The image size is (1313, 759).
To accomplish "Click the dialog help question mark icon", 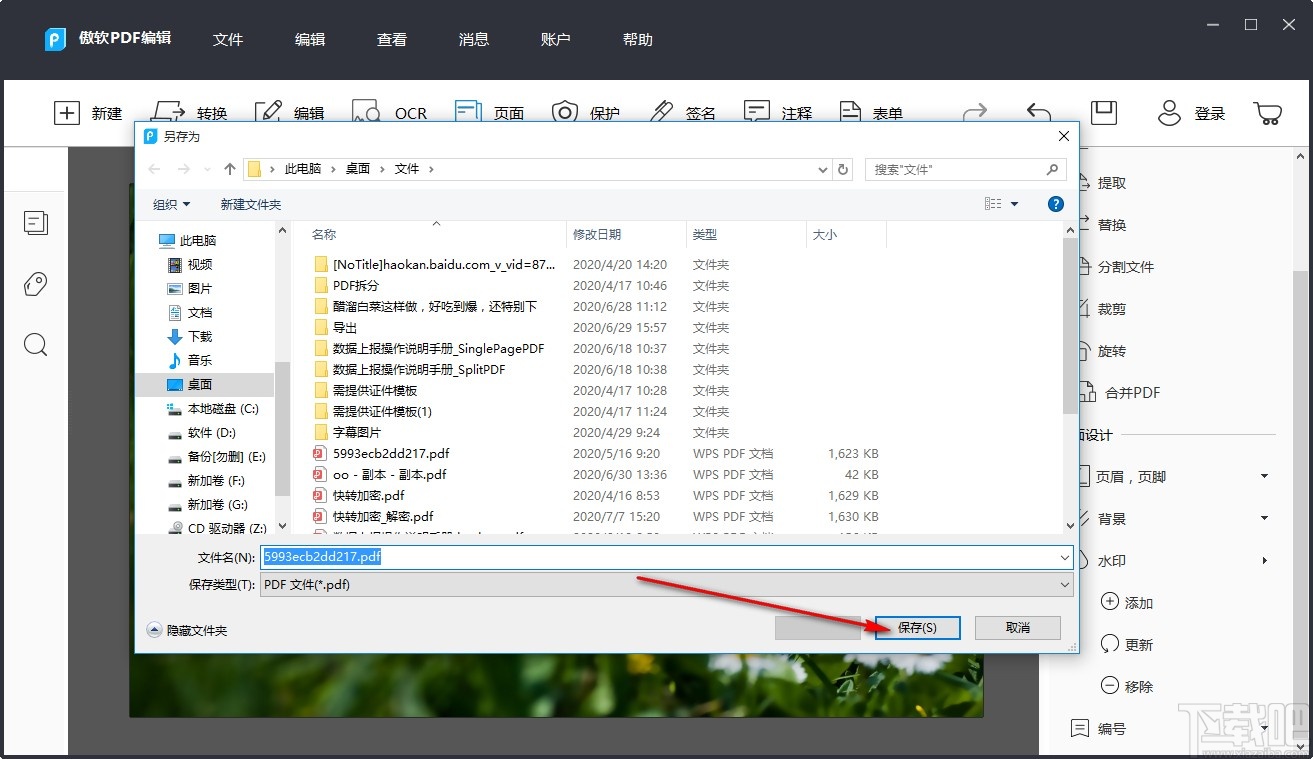I will (1055, 204).
